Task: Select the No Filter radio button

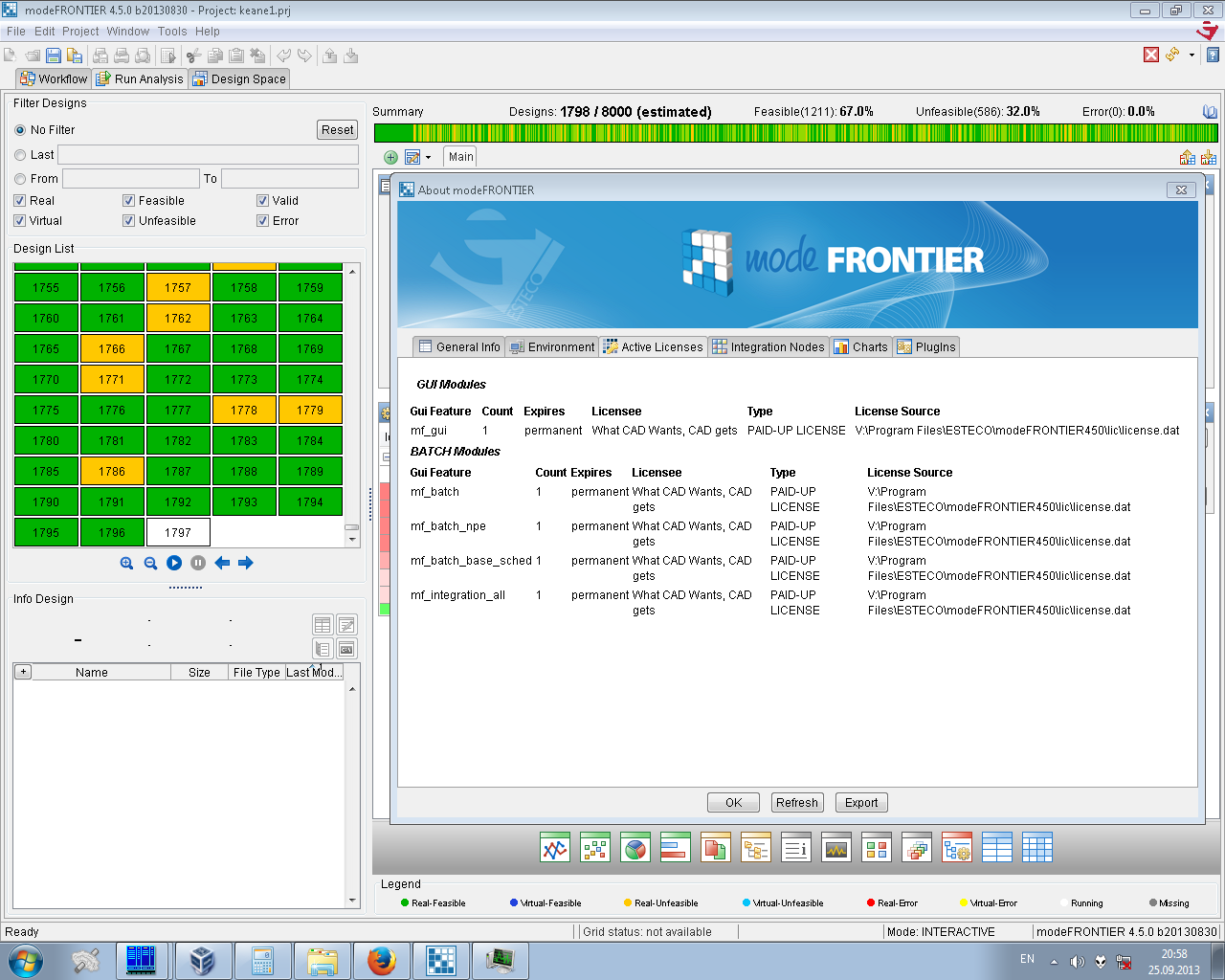Action: (20, 130)
